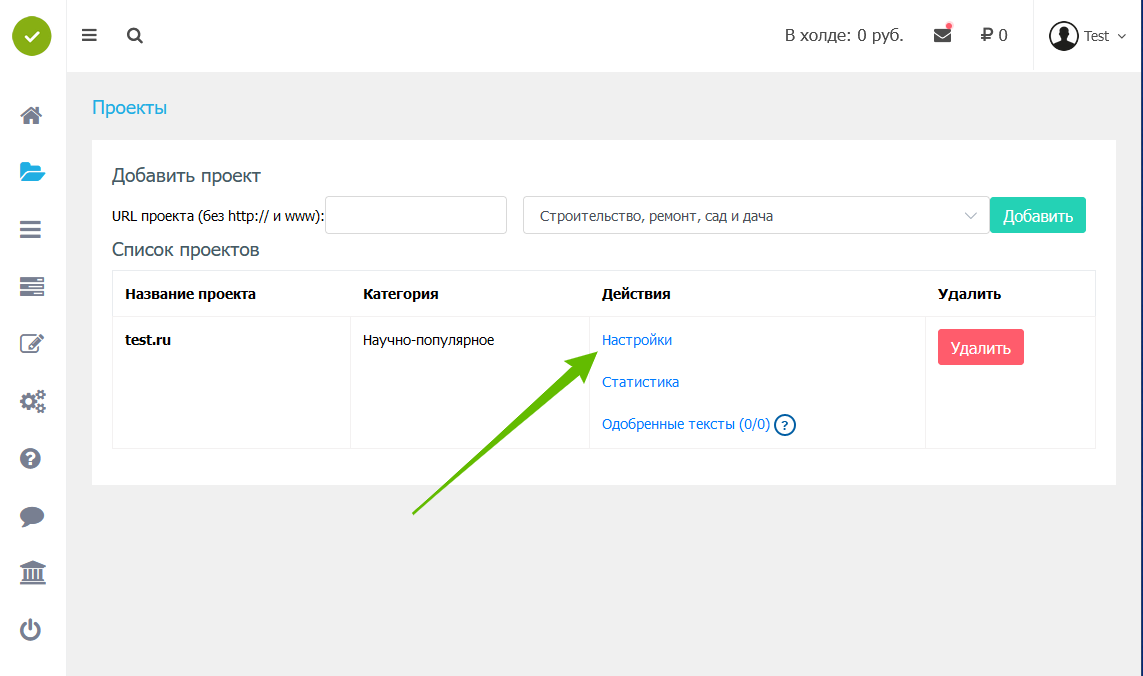Image resolution: width=1143 pixels, height=676 pixels.
Task: Toggle the hamburger menu icon
Action: [x=89, y=36]
